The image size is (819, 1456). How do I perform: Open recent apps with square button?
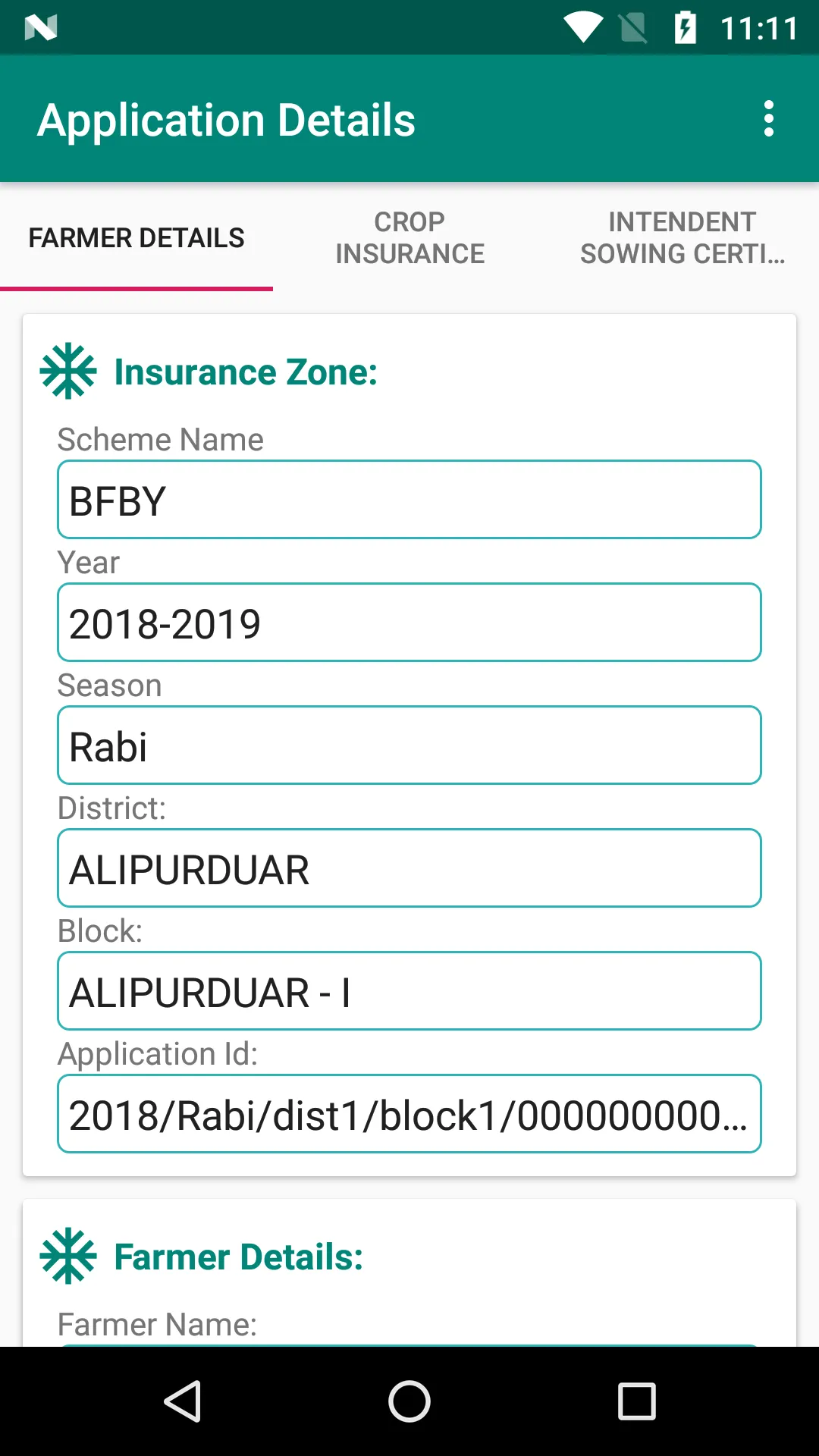point(636,1401)
